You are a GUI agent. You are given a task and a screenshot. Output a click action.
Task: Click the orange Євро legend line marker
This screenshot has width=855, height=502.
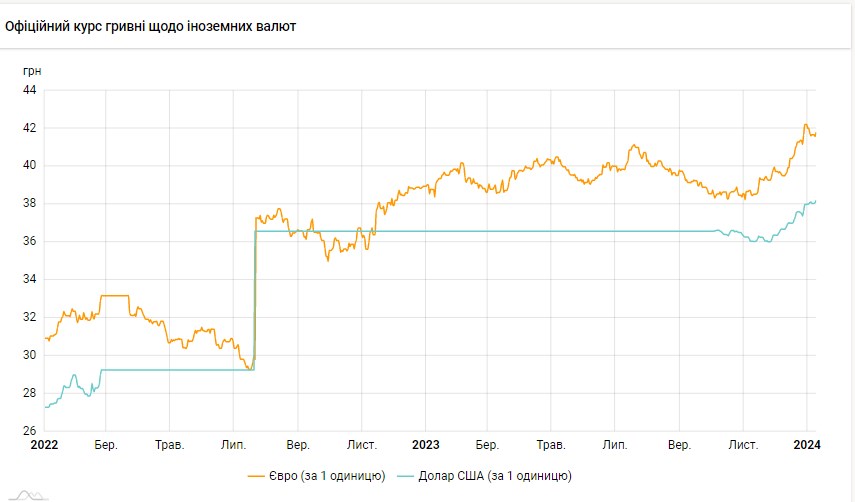pyautogui.click(x=260, y=475)
